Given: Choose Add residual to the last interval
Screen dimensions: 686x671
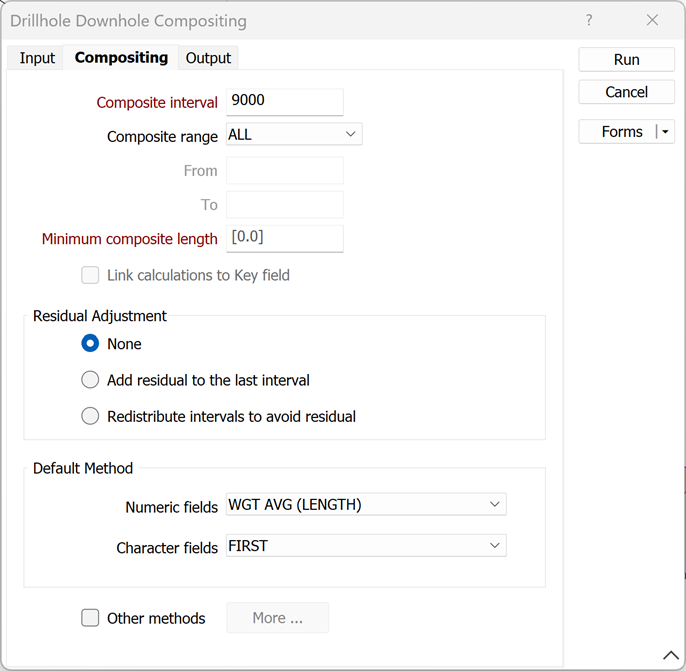Looking at the screenshot, I should 91,380.
